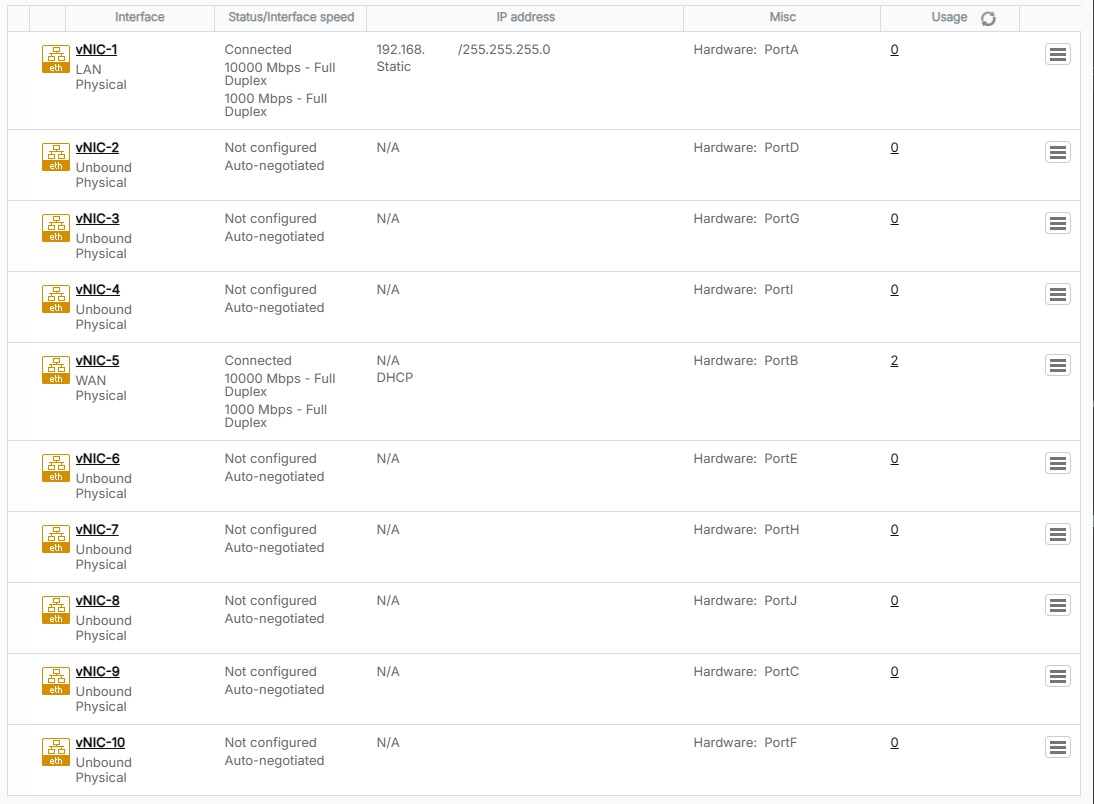Click the eth icon for vNIC-3

tap(55, 228)
